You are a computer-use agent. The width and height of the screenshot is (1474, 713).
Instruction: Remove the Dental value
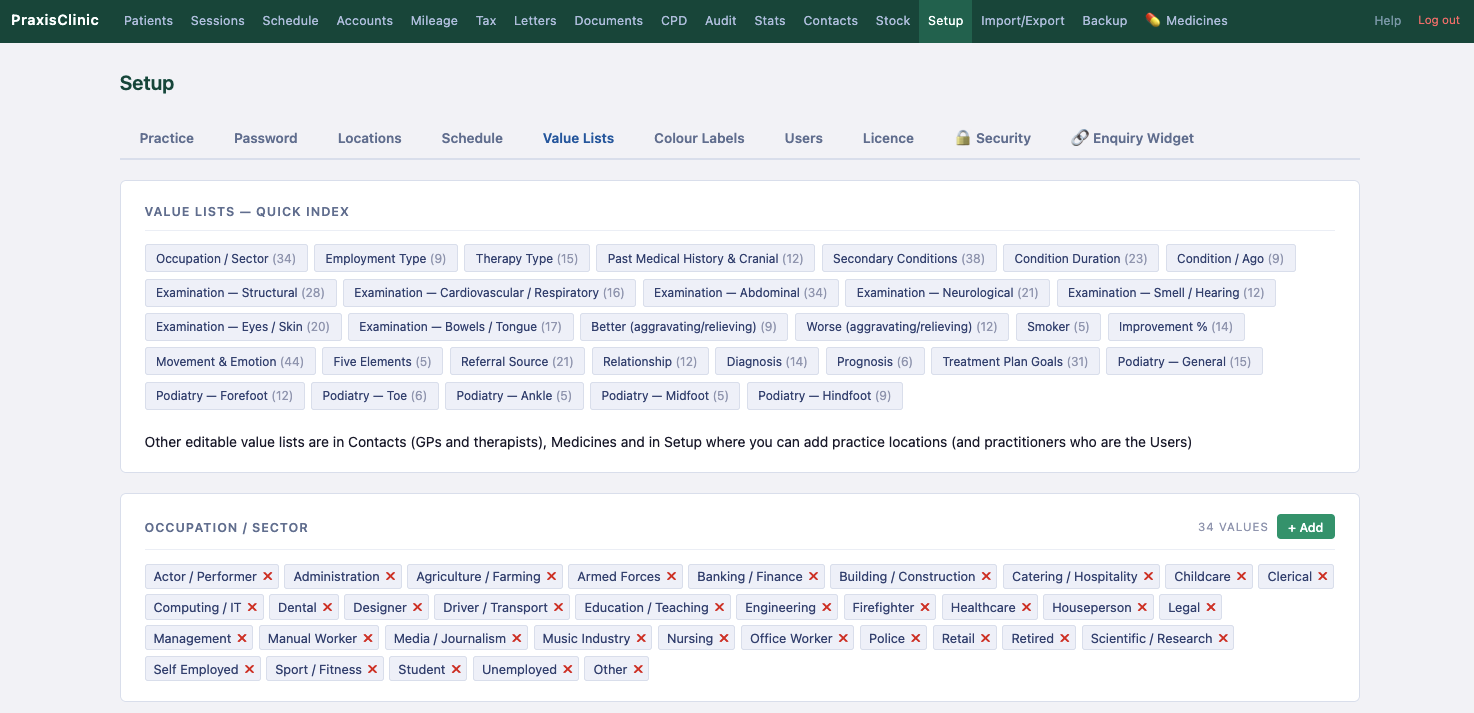(327, 608)
